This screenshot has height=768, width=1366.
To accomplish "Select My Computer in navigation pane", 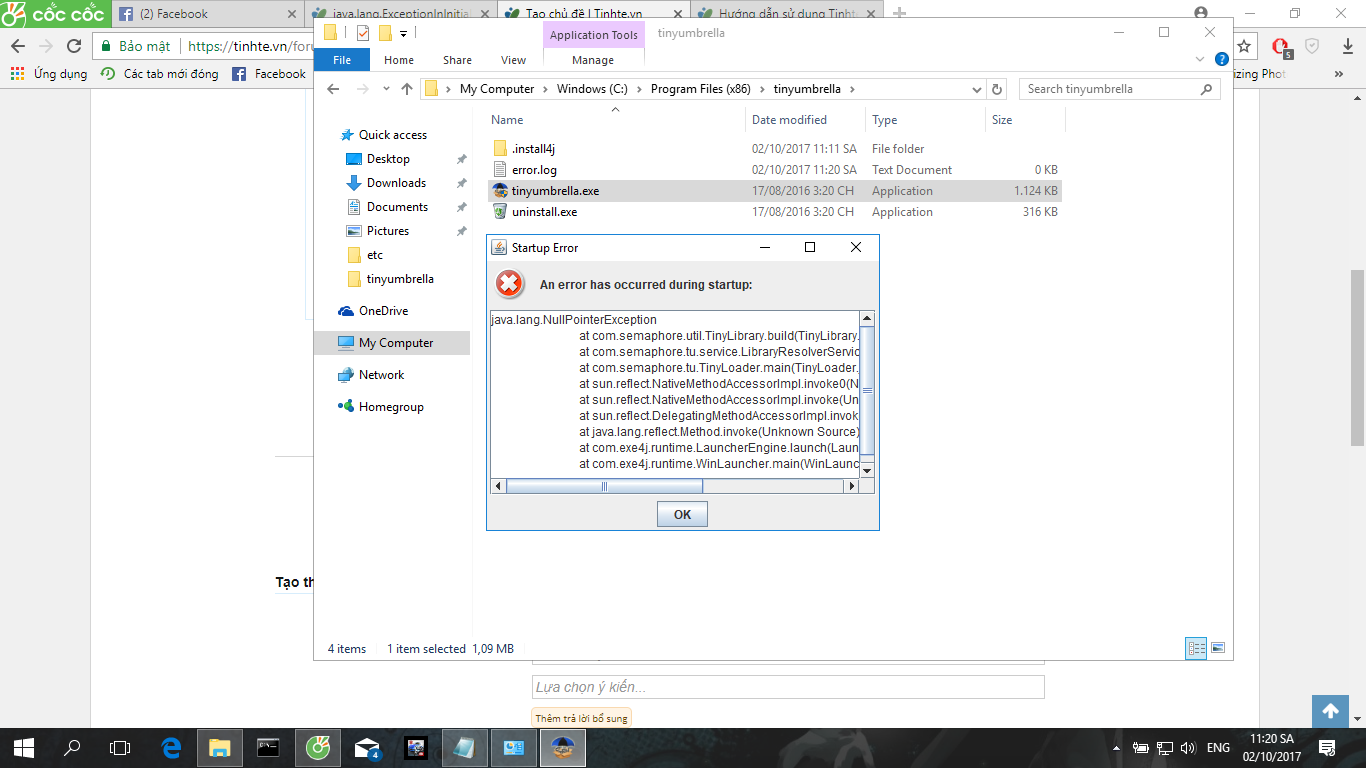I will pyautogui.click(x=392, y=343).
